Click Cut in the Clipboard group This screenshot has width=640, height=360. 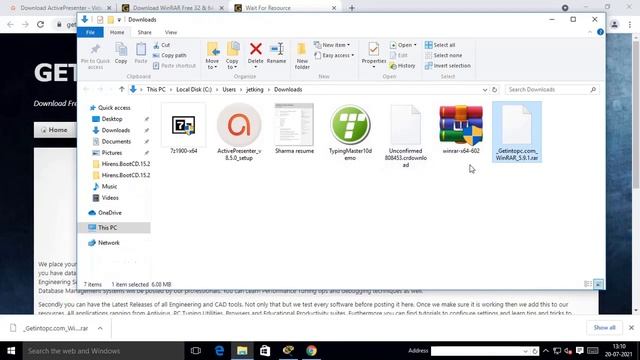[162, 45]
